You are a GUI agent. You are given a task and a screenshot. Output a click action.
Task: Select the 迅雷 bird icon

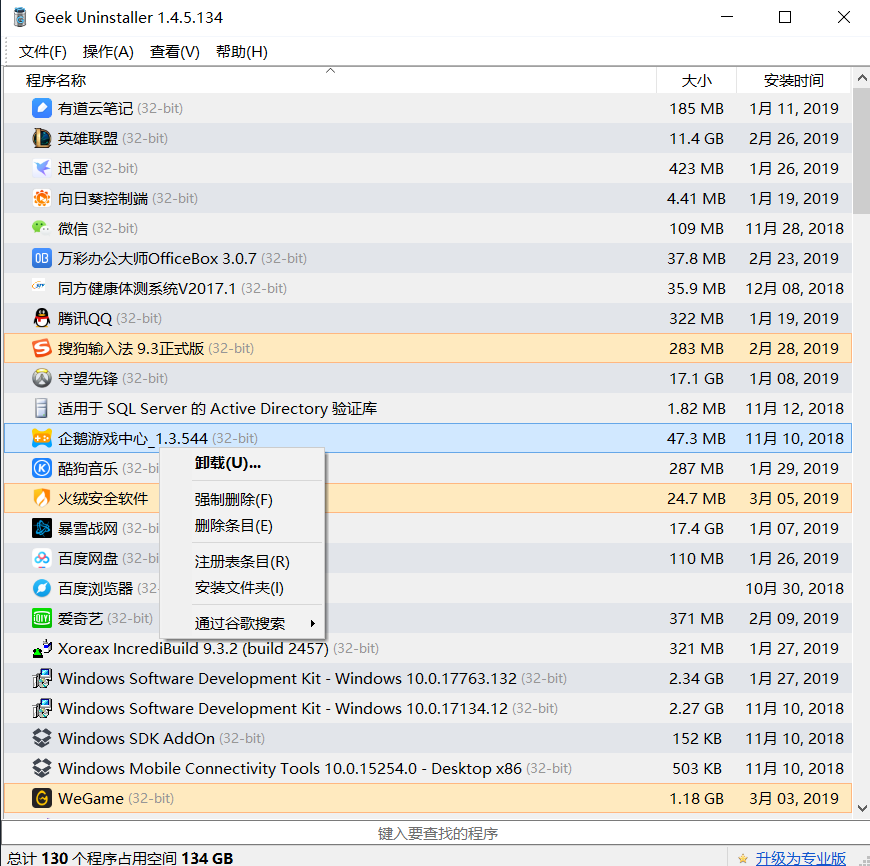(x=42, y=168)
